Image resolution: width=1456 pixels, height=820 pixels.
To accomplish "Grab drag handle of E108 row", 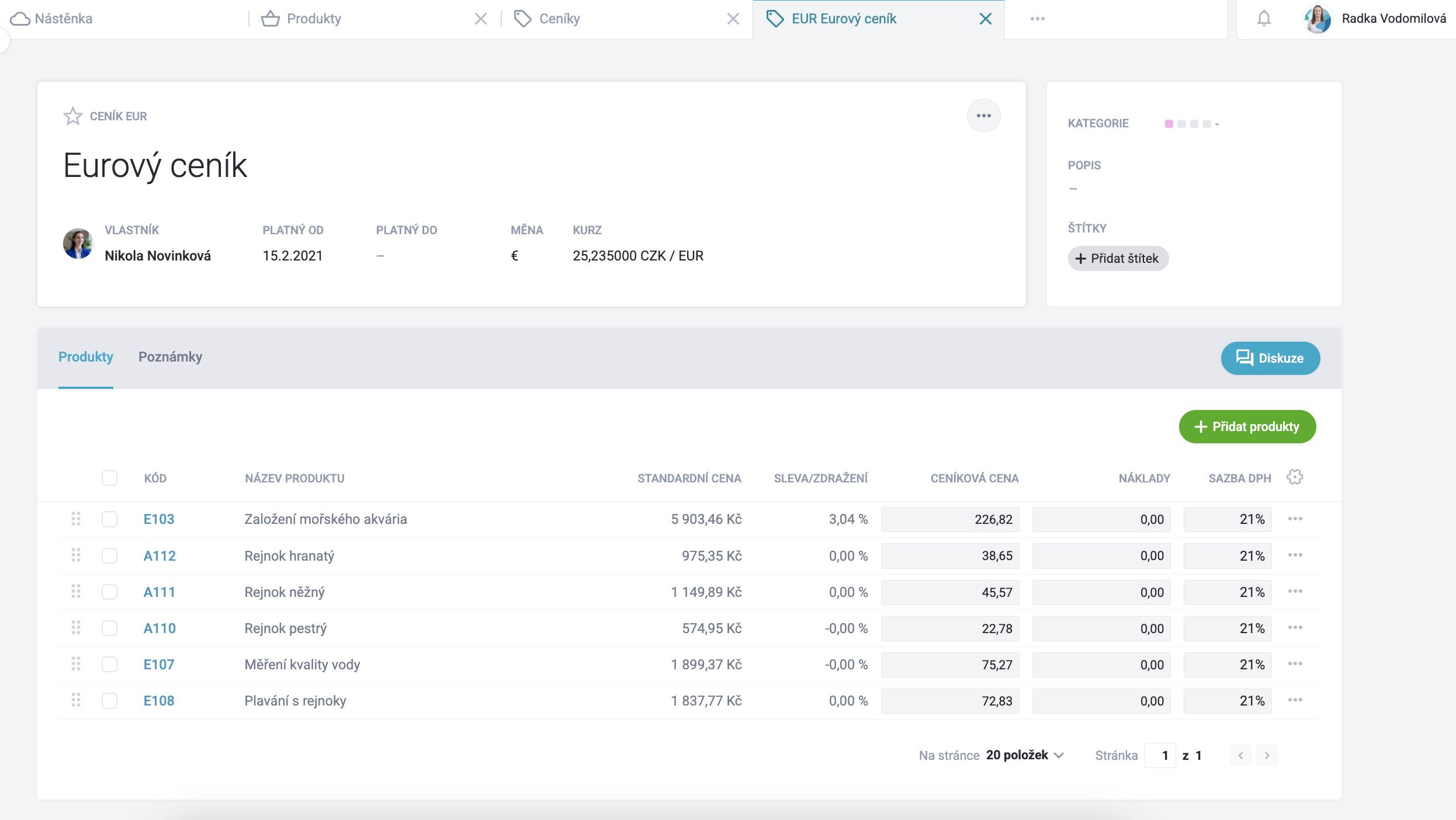I will click(76, 700).
